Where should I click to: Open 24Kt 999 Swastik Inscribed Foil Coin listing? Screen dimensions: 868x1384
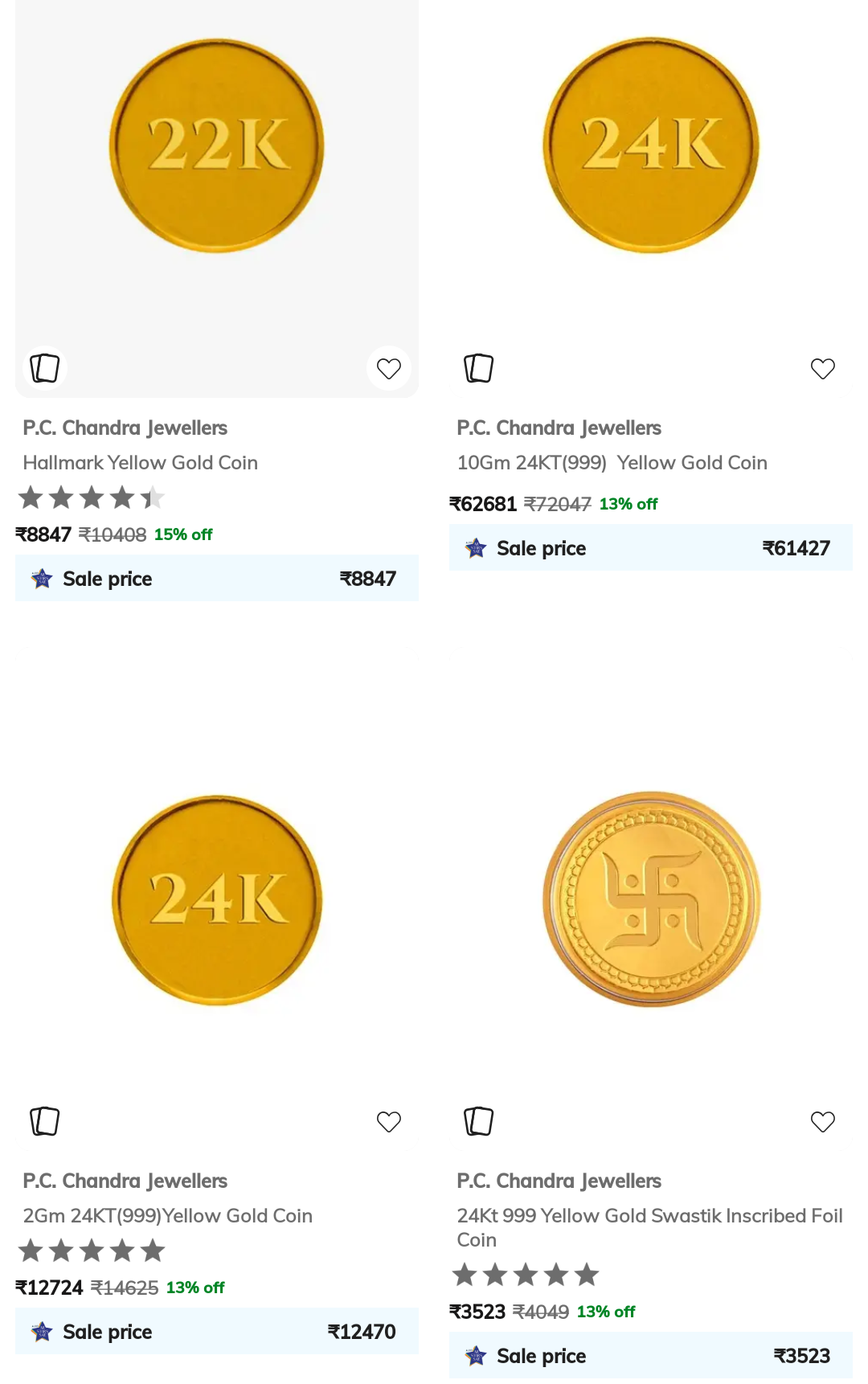pyautogui.click(x=649, y=1227)
